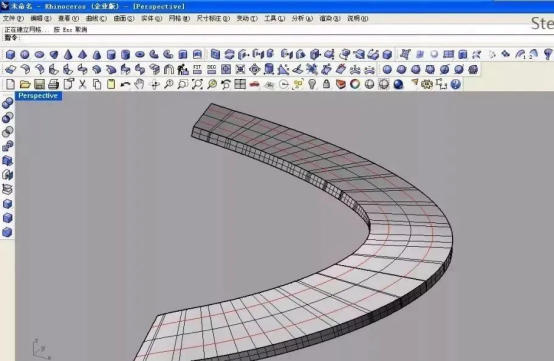This screenshot has height=361, width=554.
Task: Click the blue Help question mark icon
Action: point(456,84)
